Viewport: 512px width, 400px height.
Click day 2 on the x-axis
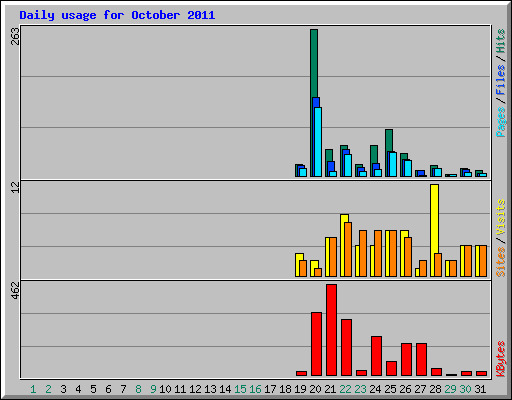pos(48,389)
